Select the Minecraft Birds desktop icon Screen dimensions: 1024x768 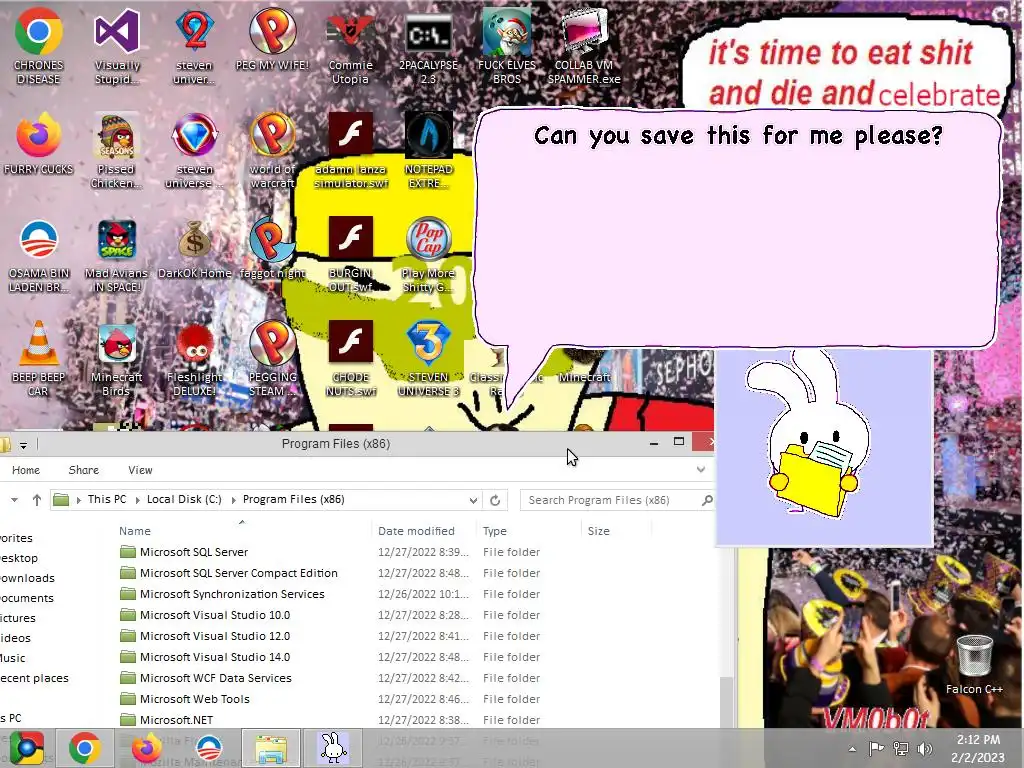pos(116,359)
